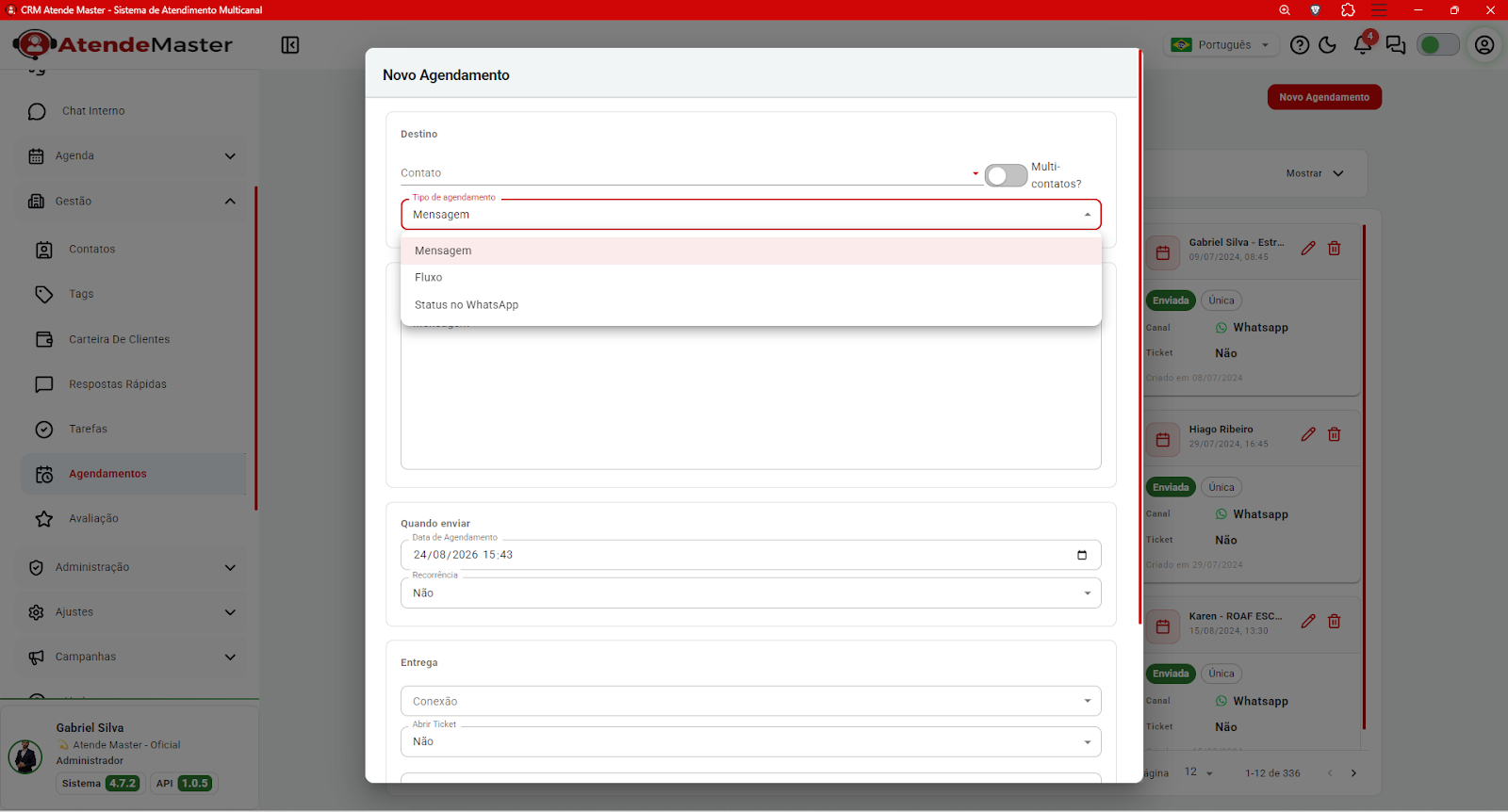The image size is (1508, 812).
Task: Select Status no WhatsApp option
Action: (x=751, y=305)
